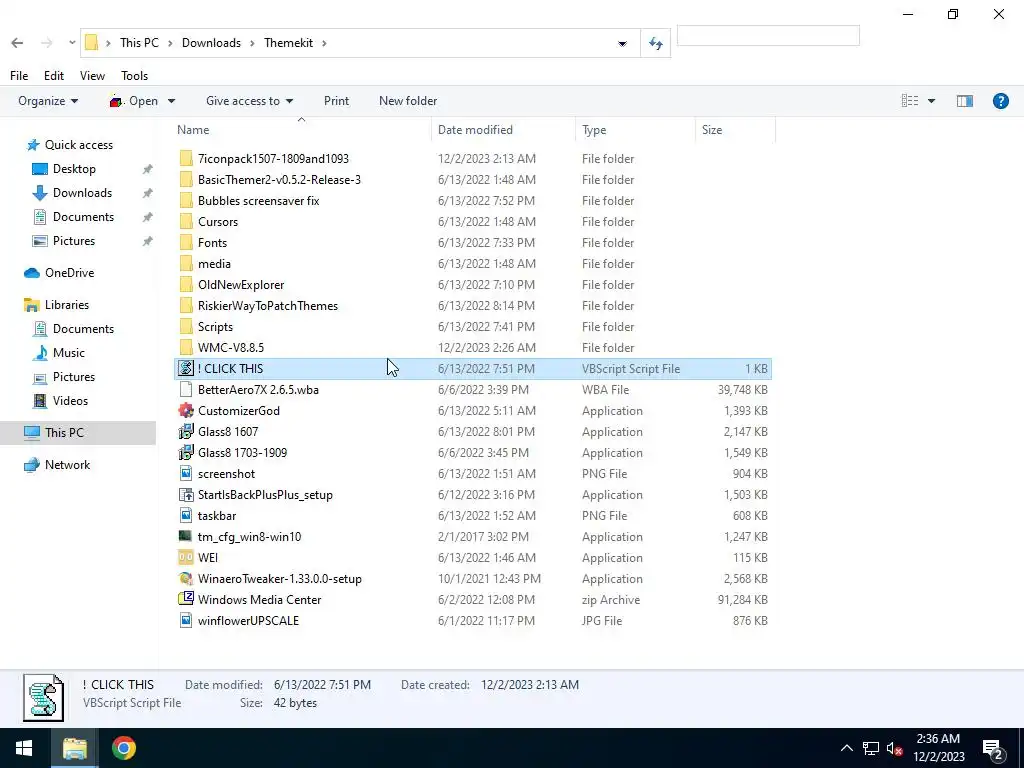1024x768 pixels.
Task: Open the Windows Start button
Action: click(x=24, y=748)
